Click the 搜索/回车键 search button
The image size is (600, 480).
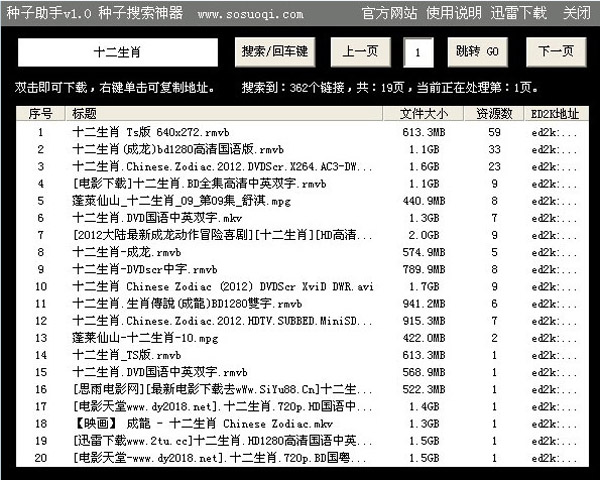pyautogui.click(x=275, y=52)
